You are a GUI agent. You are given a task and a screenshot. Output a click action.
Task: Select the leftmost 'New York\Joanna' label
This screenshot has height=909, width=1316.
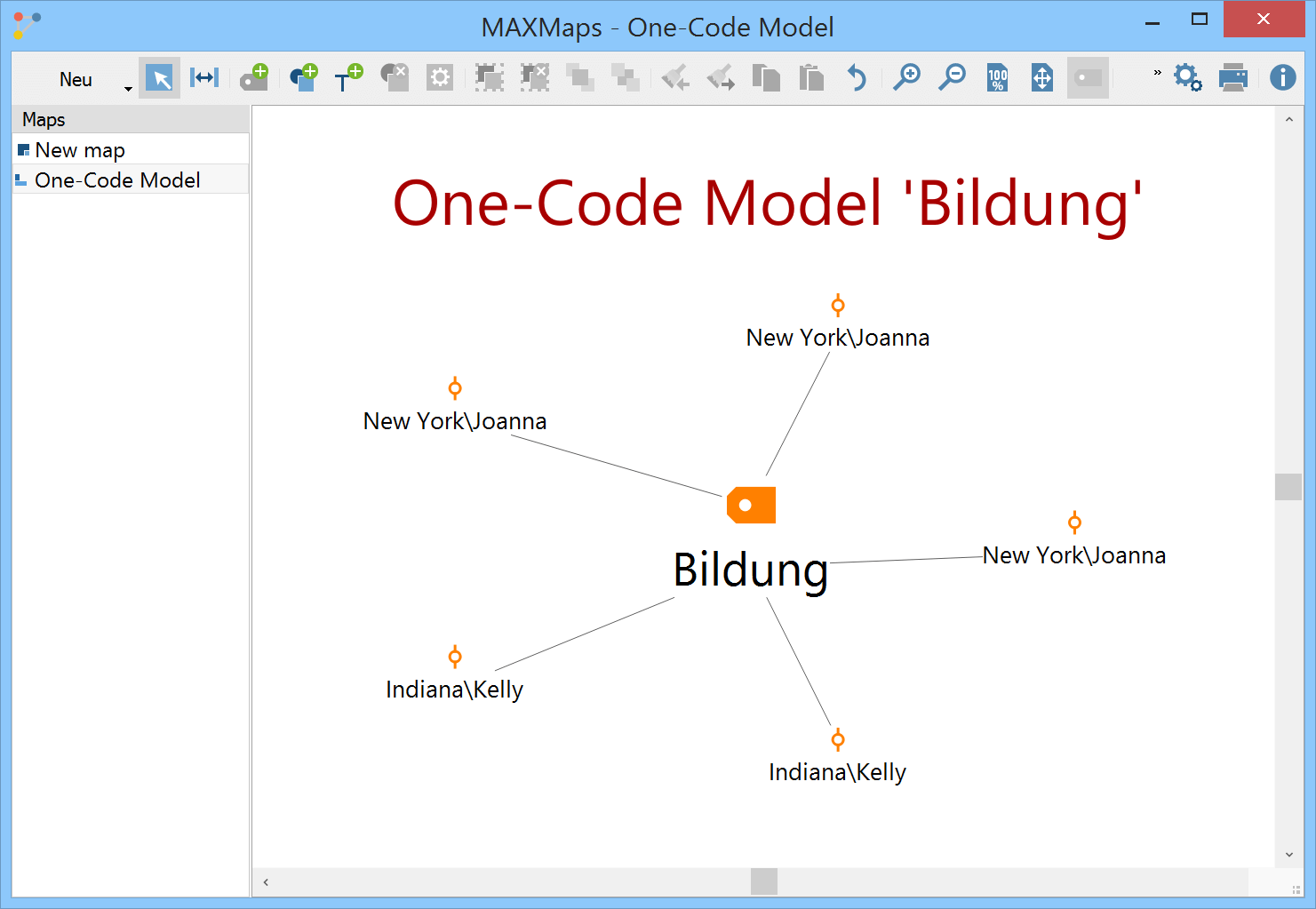click(455, 421)
